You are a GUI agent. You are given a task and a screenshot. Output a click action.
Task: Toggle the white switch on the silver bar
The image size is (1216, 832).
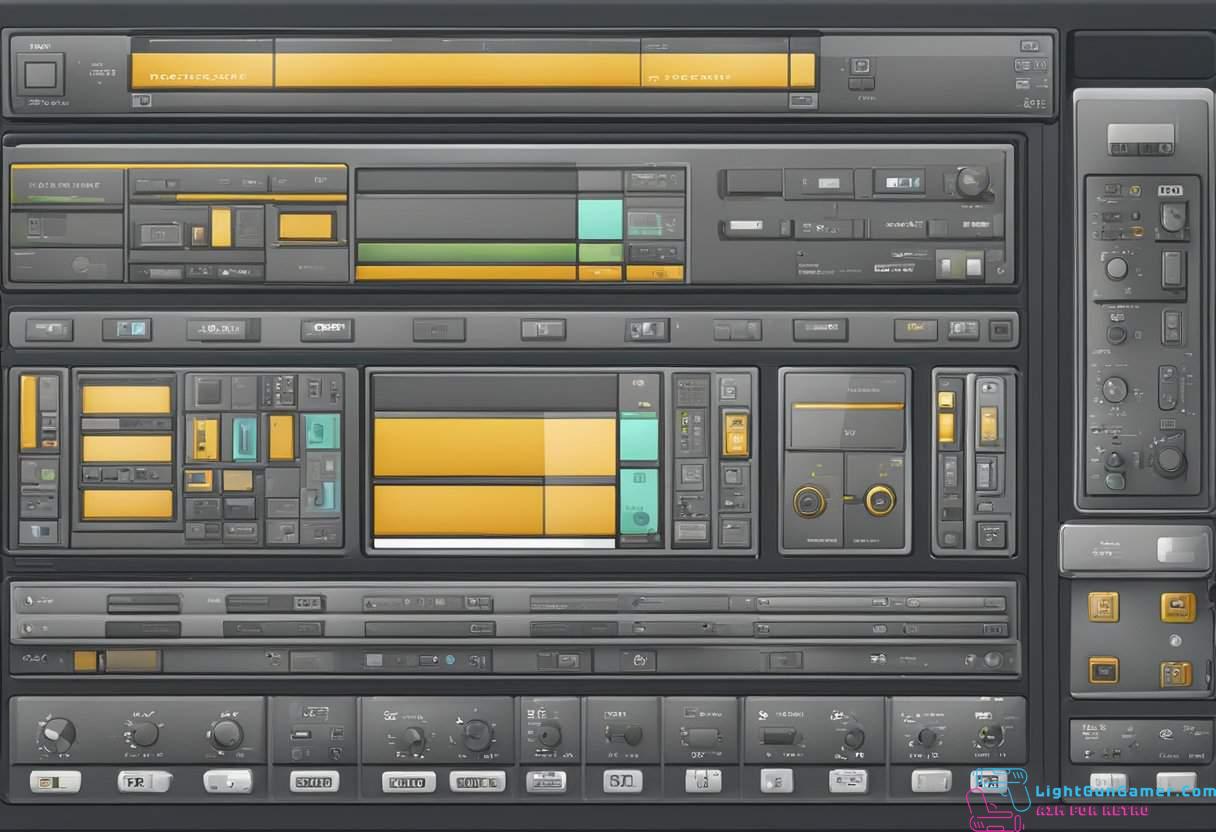tap(1181, 549)
